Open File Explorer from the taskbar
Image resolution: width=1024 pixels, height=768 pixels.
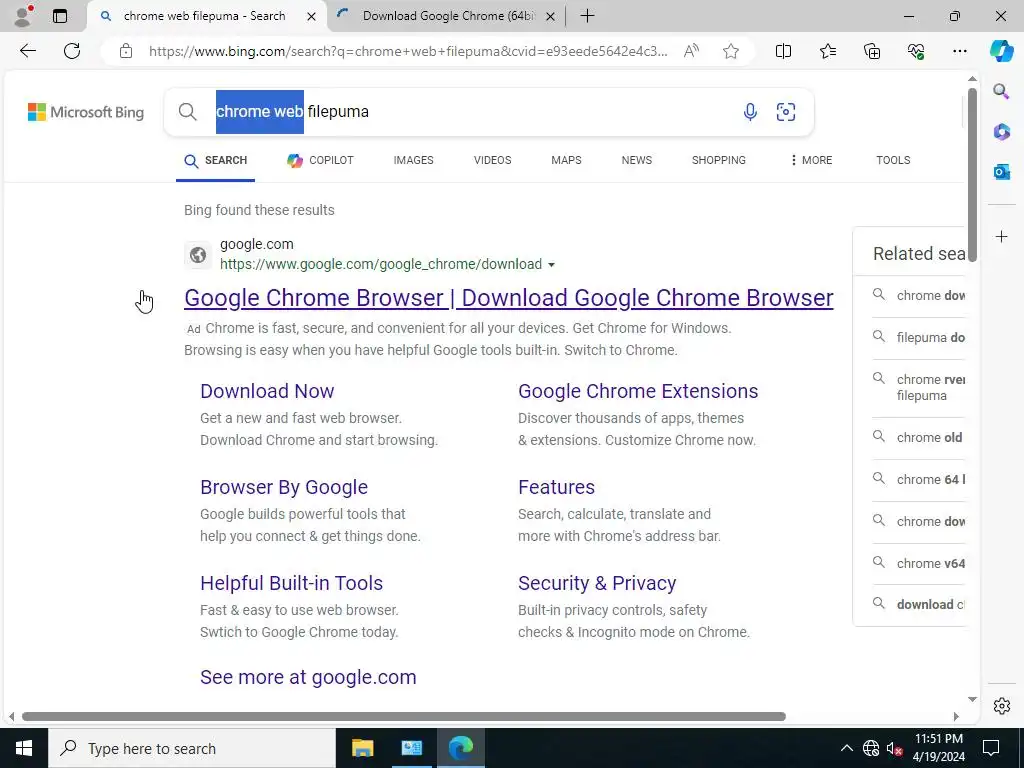click(x=362, y=748)
